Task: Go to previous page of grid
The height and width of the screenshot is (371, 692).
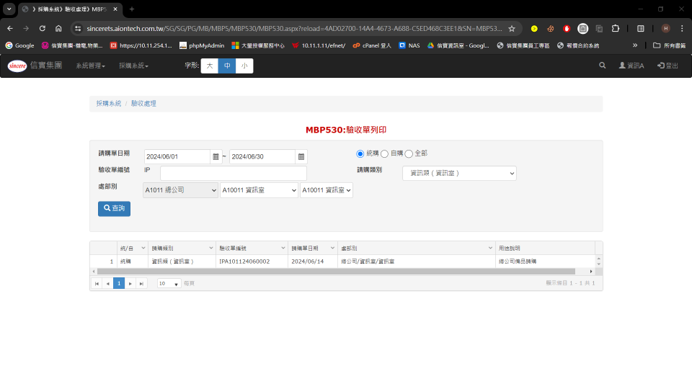Action: 108,284
